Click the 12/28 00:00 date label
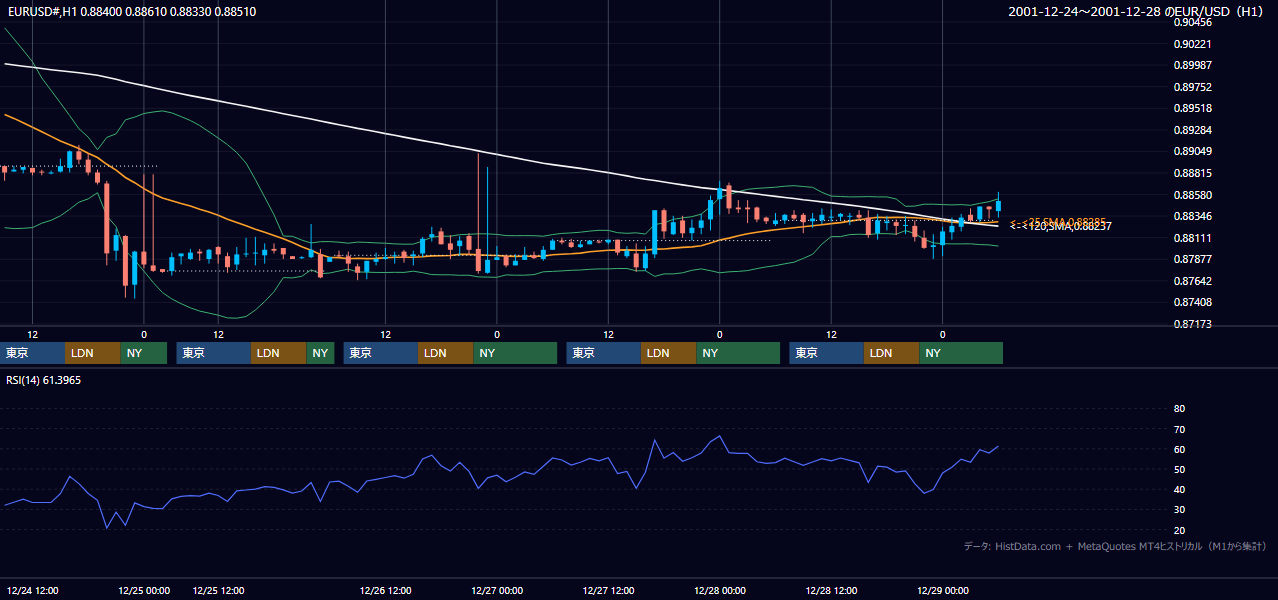Image resolution: width=1278 pixels, height=600 pixels. coord(720,591)
